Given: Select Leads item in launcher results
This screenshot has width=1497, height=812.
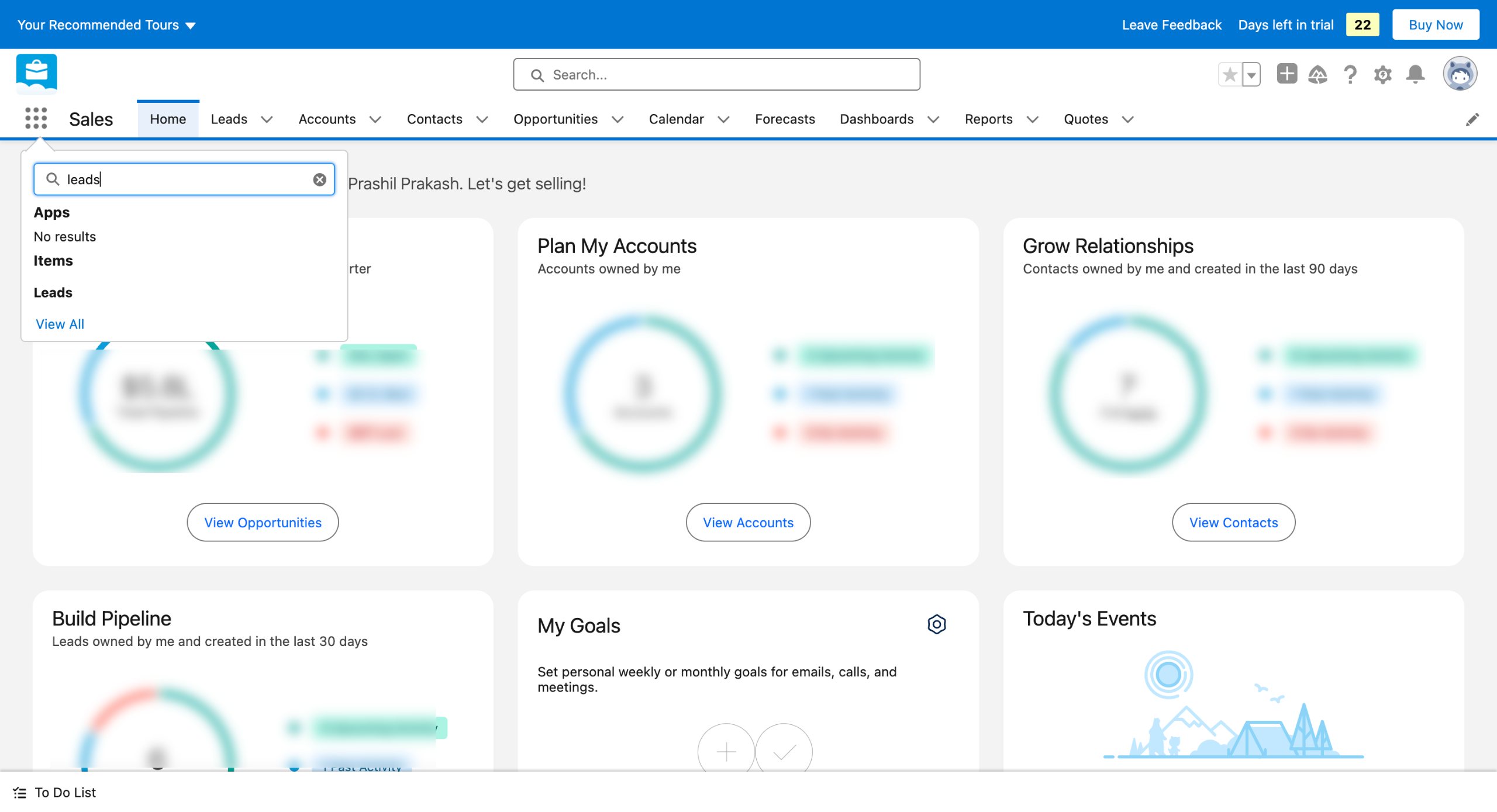Looking at the screenshot, I should point(53,292).
